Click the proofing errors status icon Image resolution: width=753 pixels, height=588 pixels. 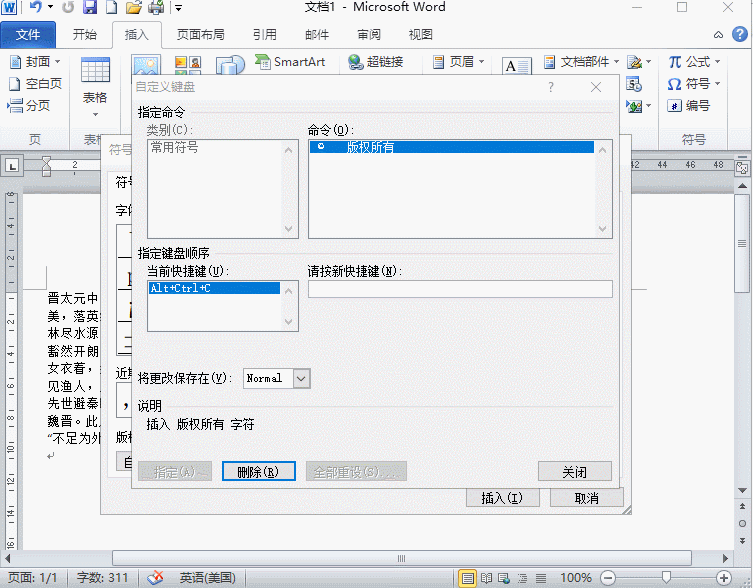pyautogui.click(x=155, y=577)
